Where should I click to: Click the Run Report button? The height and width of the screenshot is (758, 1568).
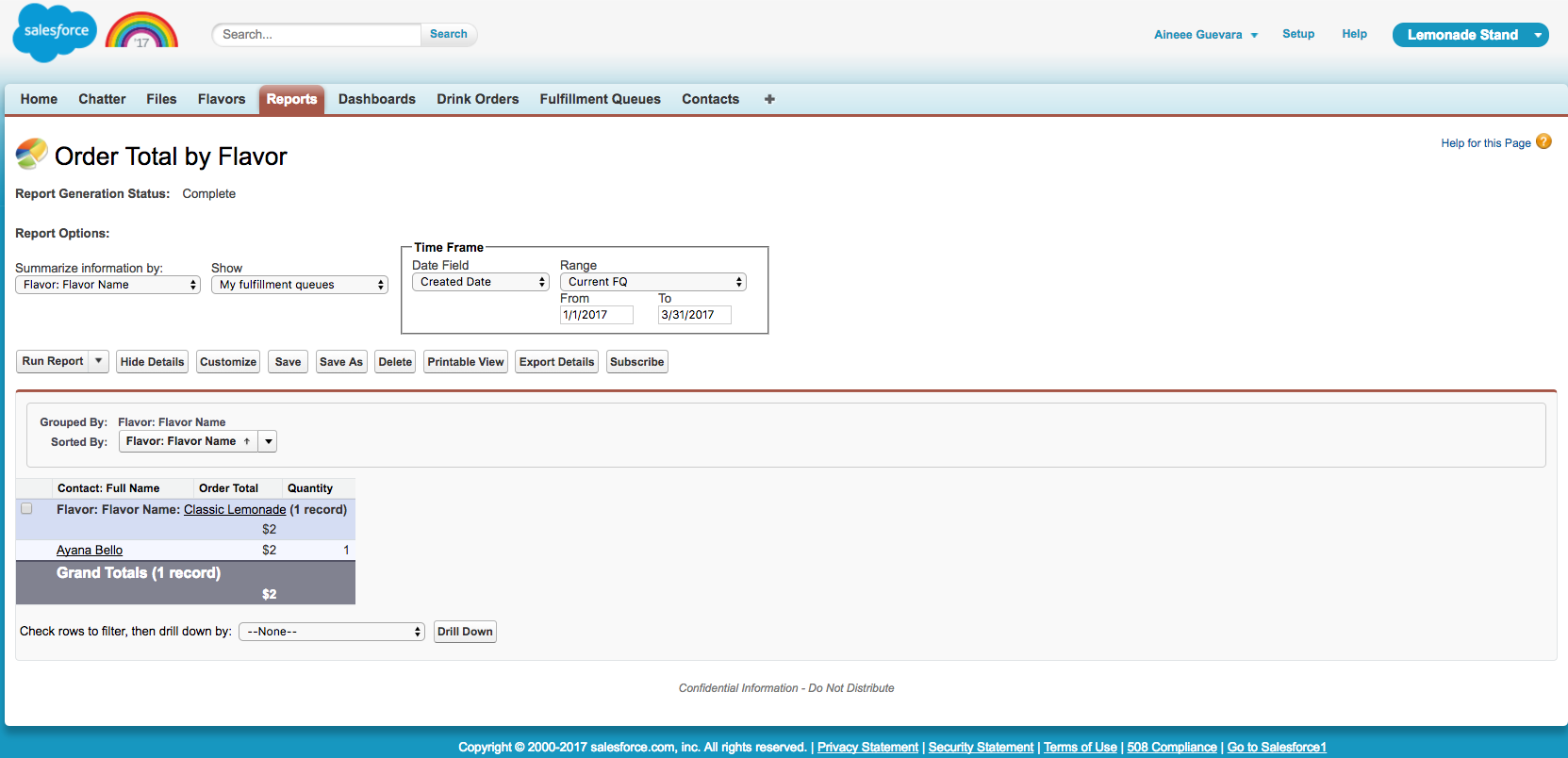pyautogui.click(x=53, y=361)
